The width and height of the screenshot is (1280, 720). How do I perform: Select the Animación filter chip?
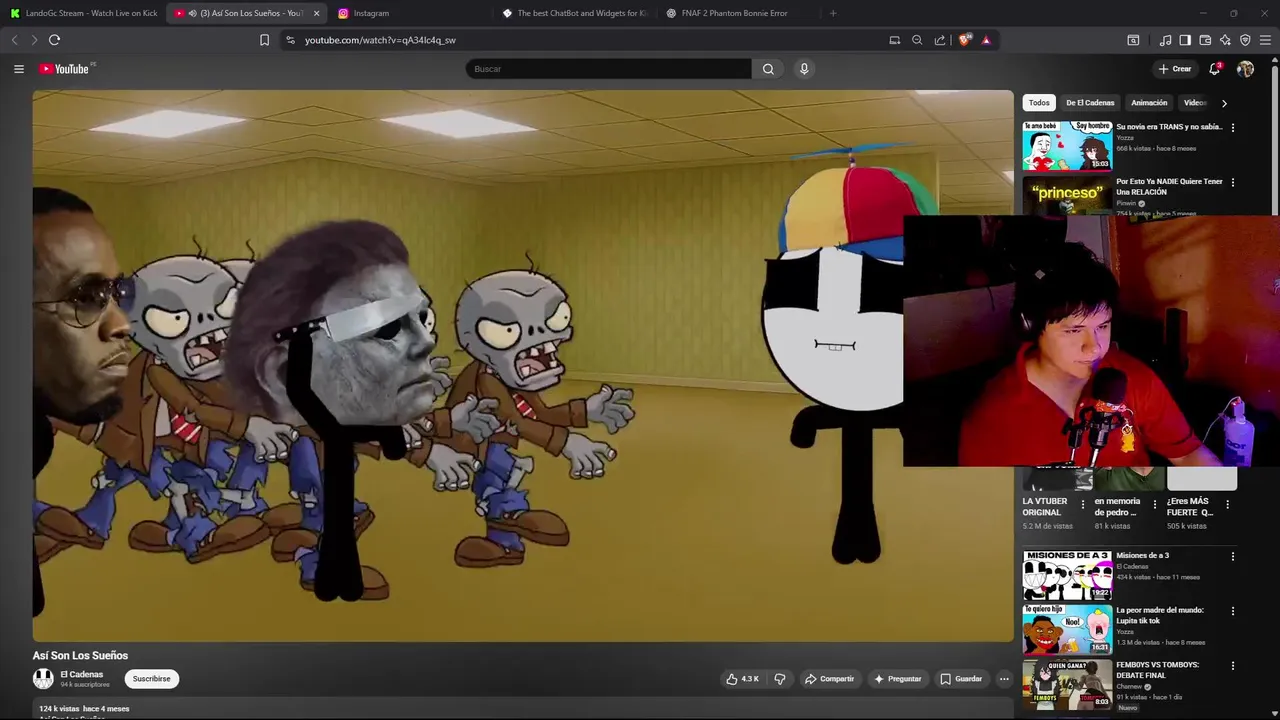point(1149,103)
